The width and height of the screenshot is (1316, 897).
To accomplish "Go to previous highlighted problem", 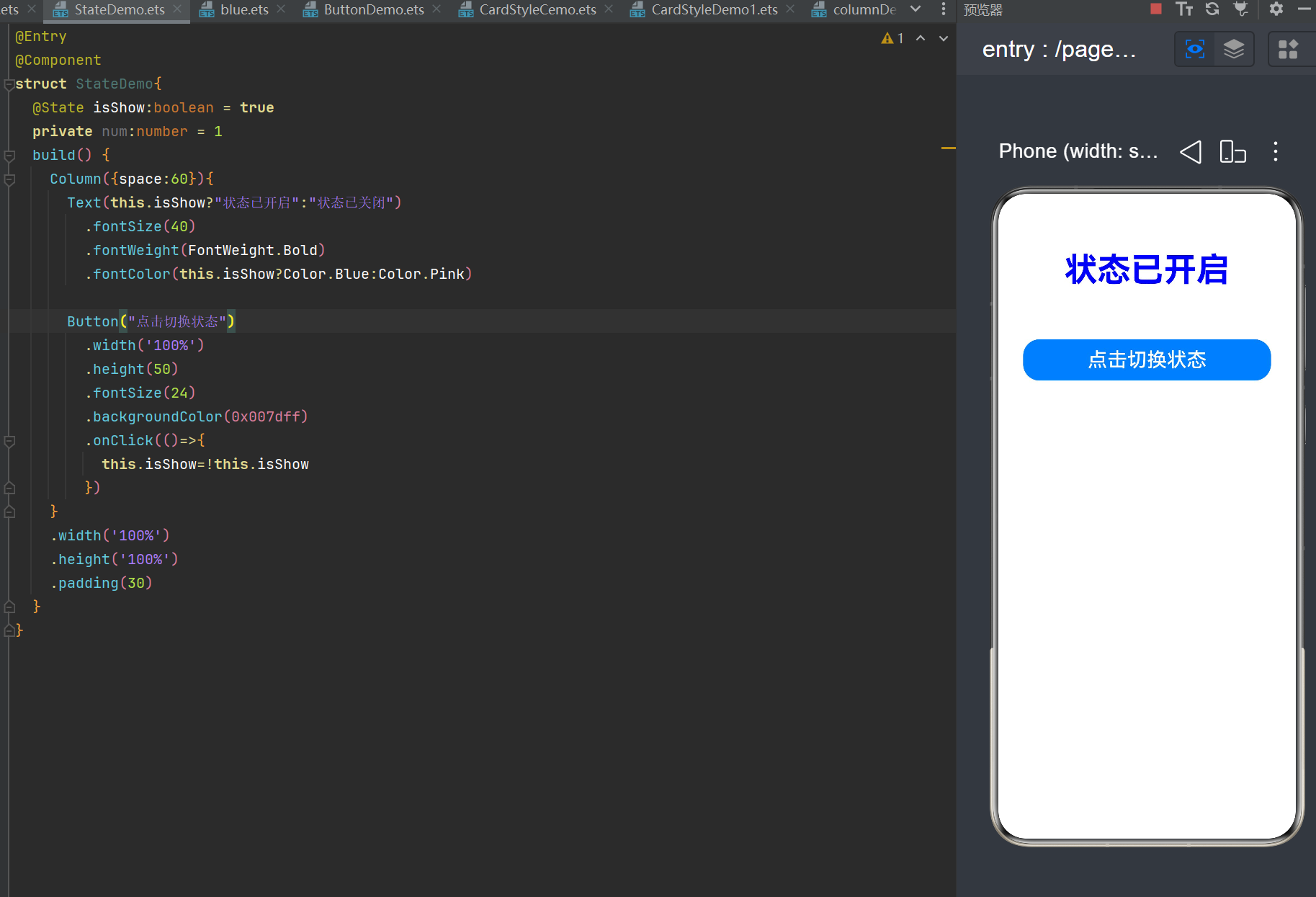I will (921, 38).
